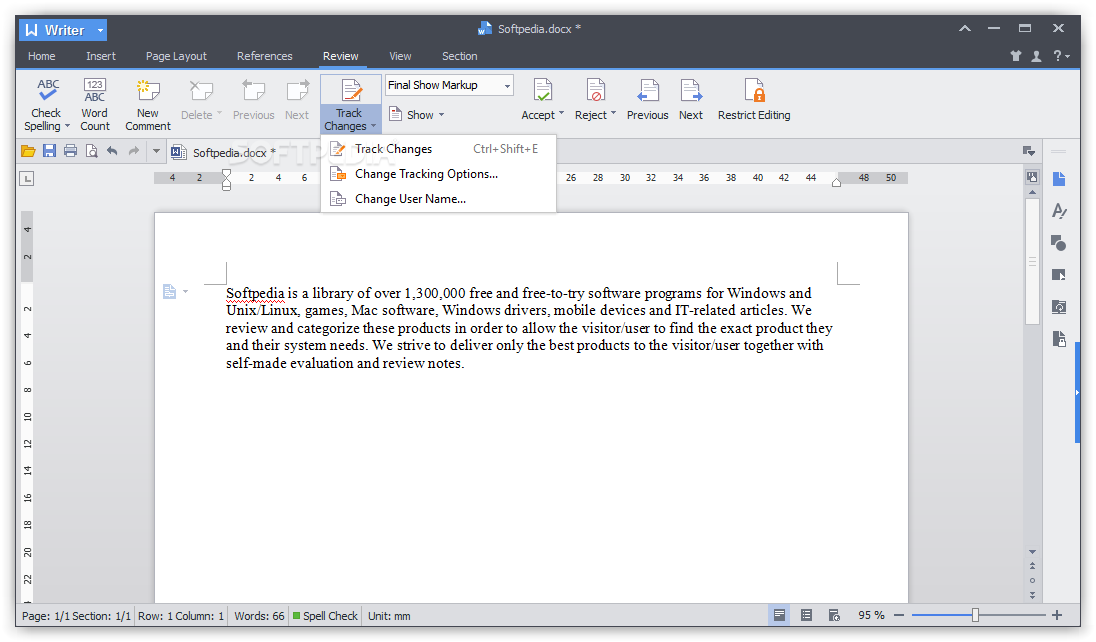The width and height of the screenshot is (1096, 642).
Task: Undo the last action
Action: coord(112,151)
